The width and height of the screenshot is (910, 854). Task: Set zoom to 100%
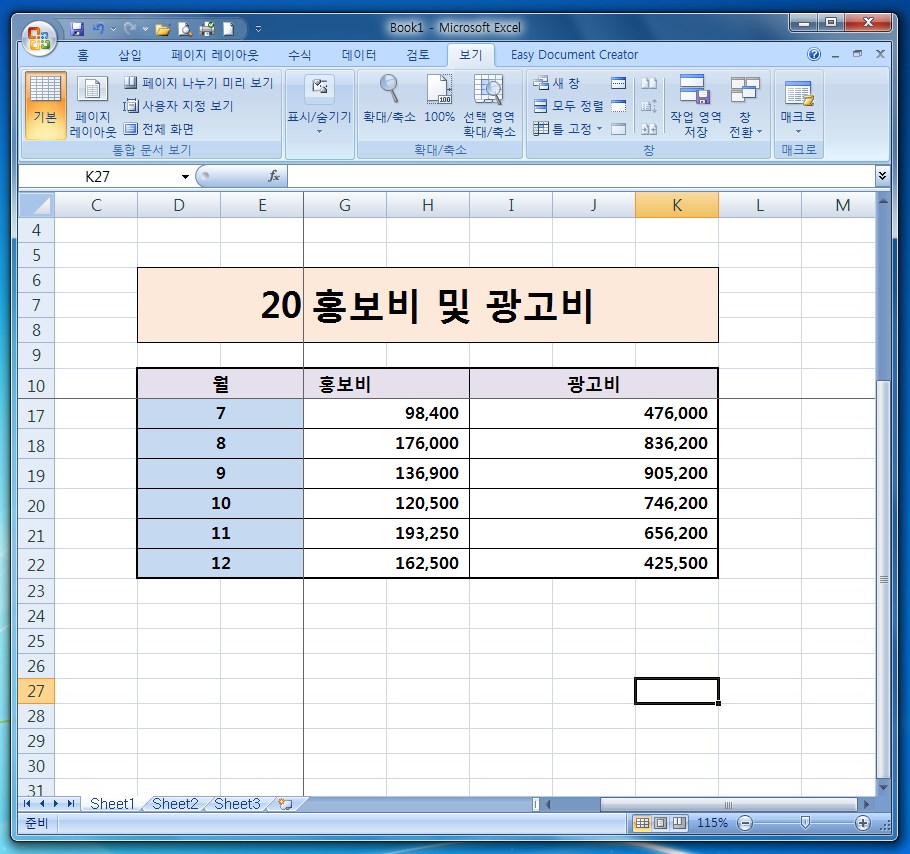[x=439, y=99]
